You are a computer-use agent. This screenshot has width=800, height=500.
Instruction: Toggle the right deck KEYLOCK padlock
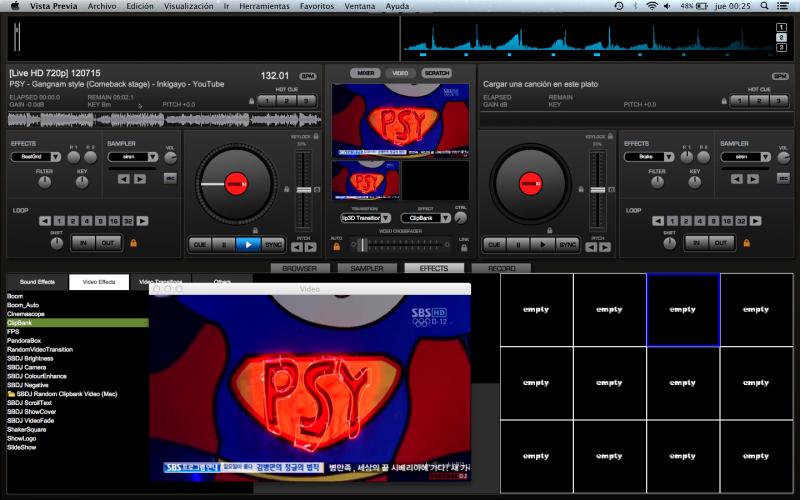point(610,136)
